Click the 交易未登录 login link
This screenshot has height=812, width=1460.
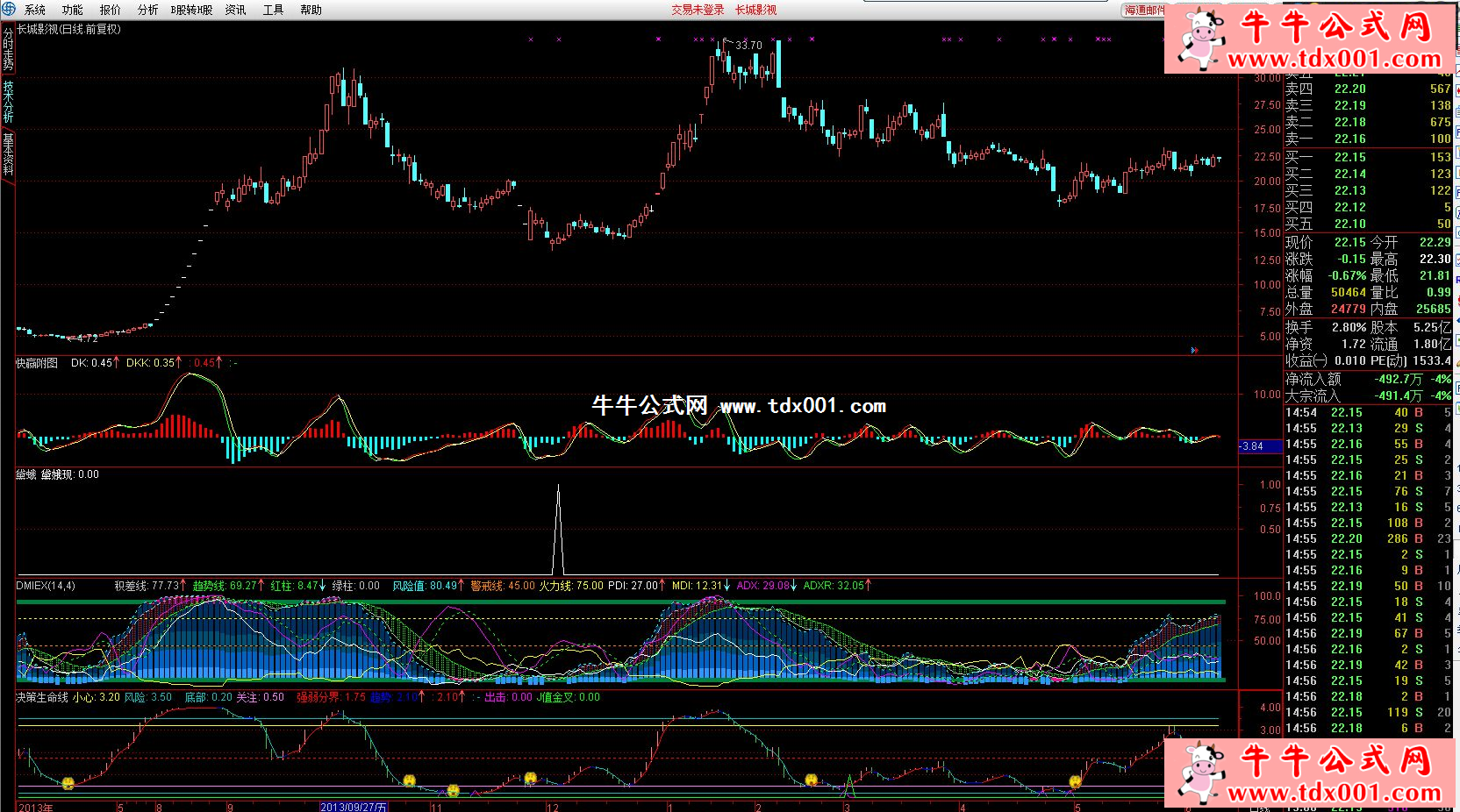[698, 10]
